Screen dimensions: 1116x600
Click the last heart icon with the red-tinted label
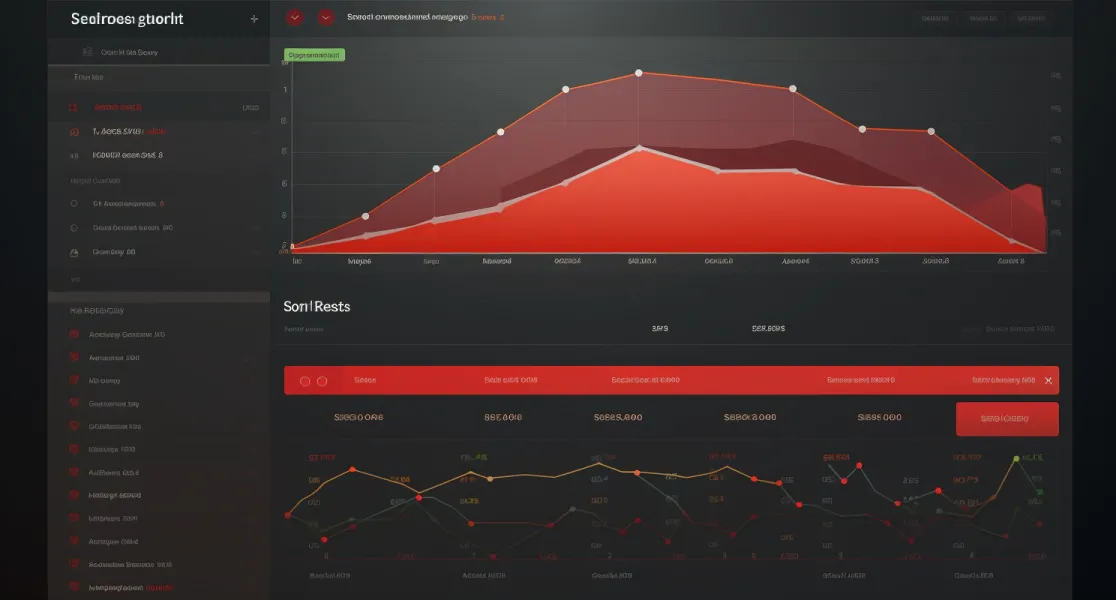[74, 587]
